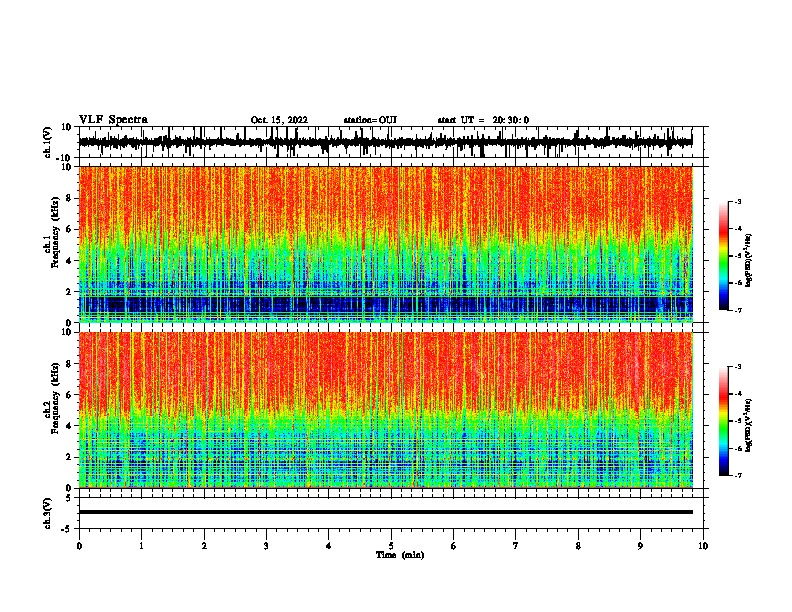Viewport: 792px width, 612px height.
Task: Click the 'ch.1(V)' waveform axis label
Action: point(48,142)
